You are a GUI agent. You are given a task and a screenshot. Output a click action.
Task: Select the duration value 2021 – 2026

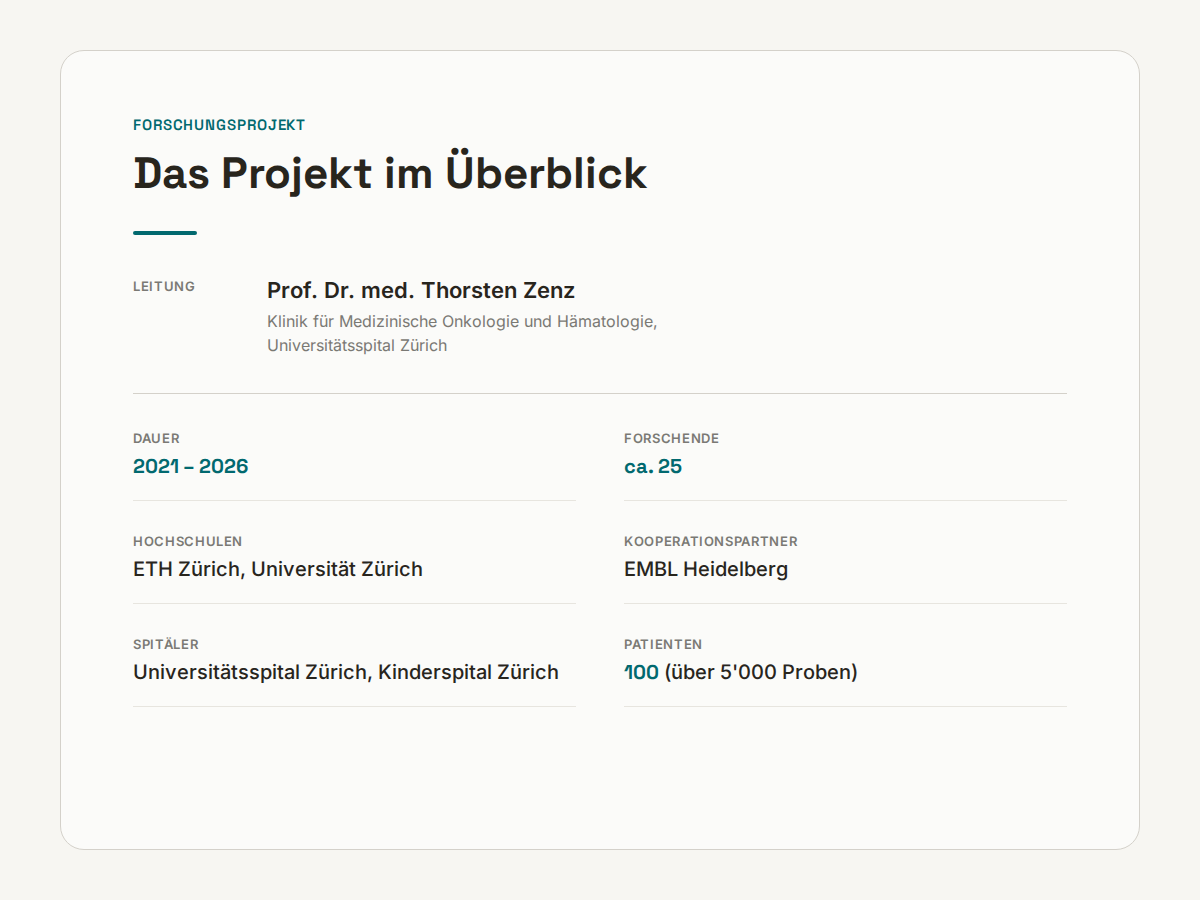(x=191, y=467)
